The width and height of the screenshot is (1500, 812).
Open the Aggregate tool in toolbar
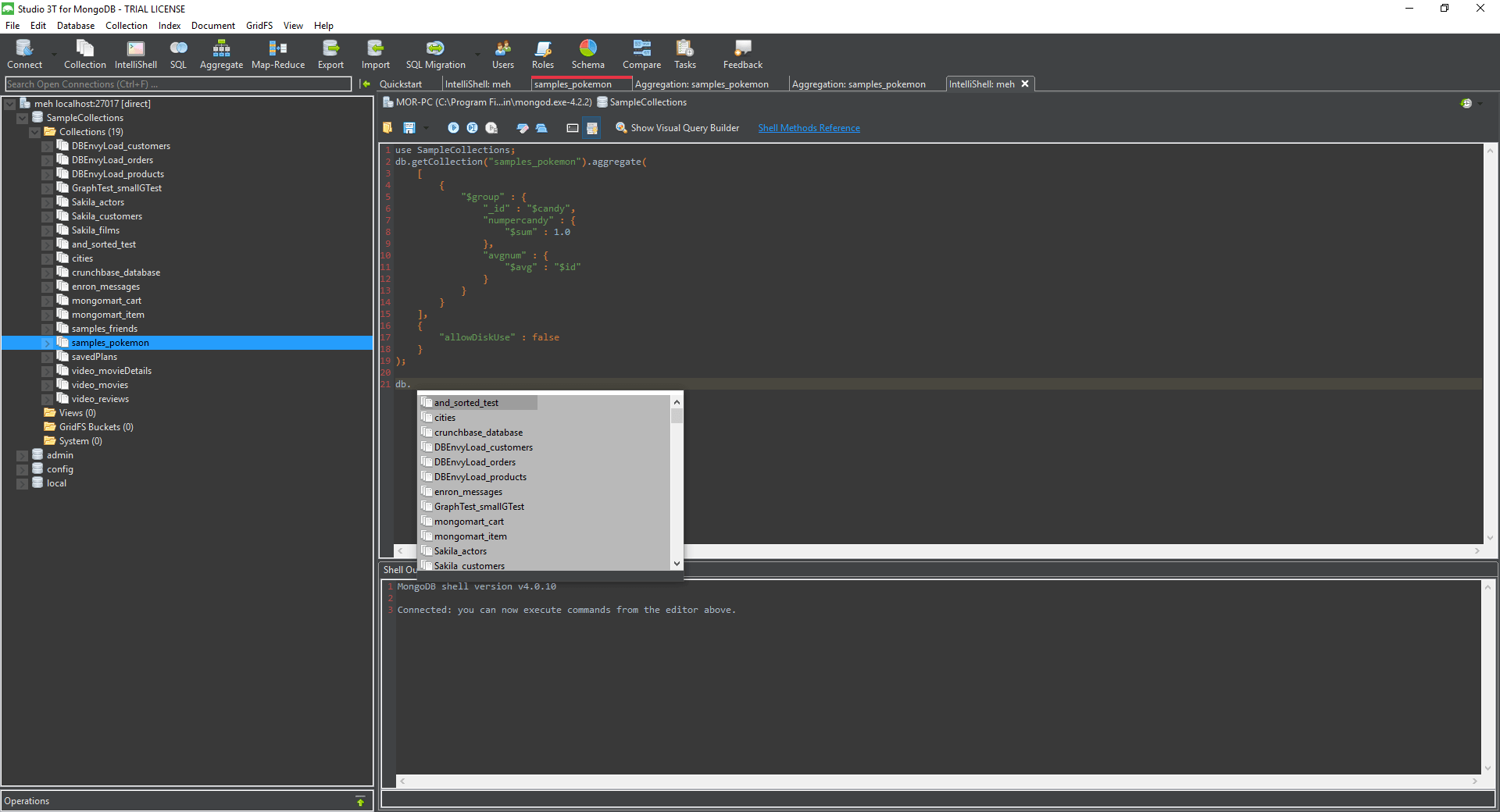pos(221,55)
